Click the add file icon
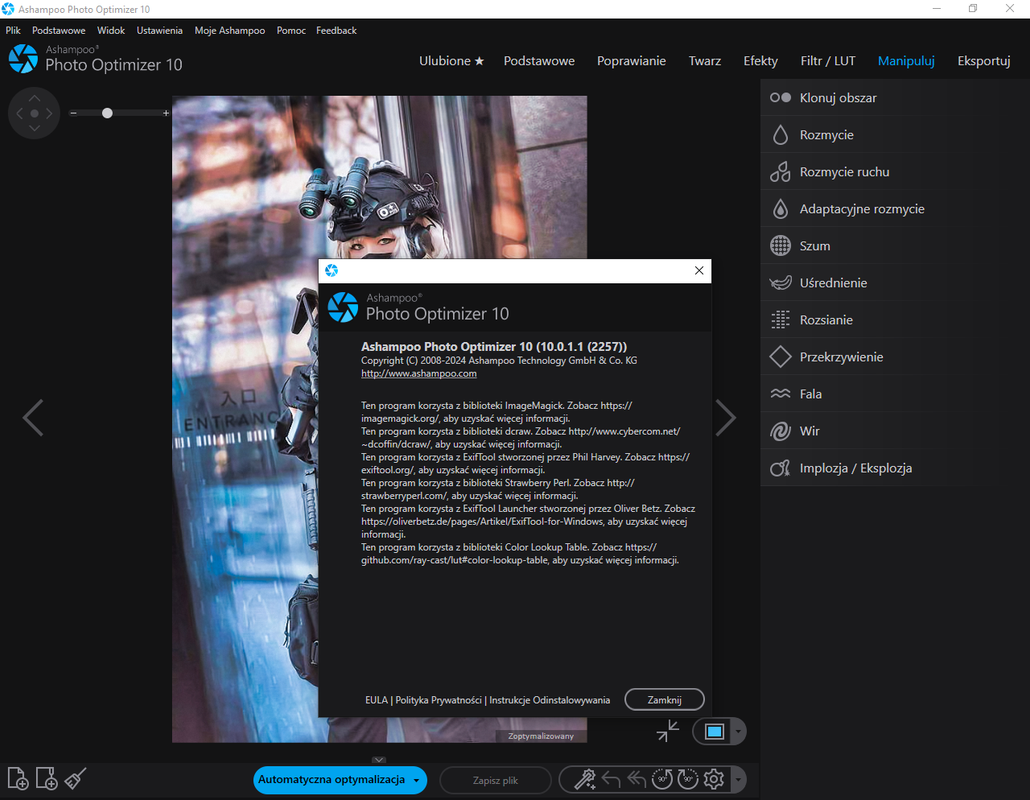1030x800 pixels. (x=17, y=778)
